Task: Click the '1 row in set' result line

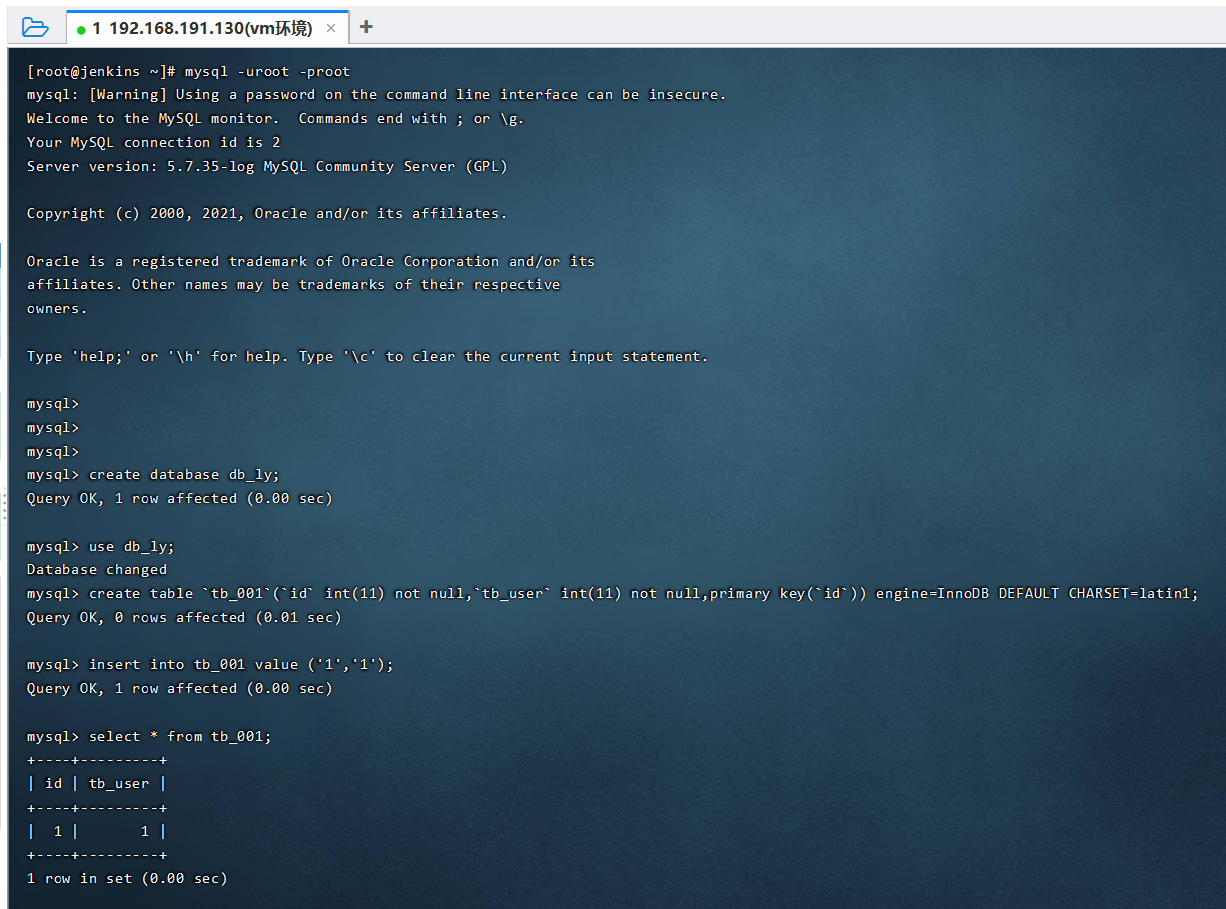Action: coord(127,879)
